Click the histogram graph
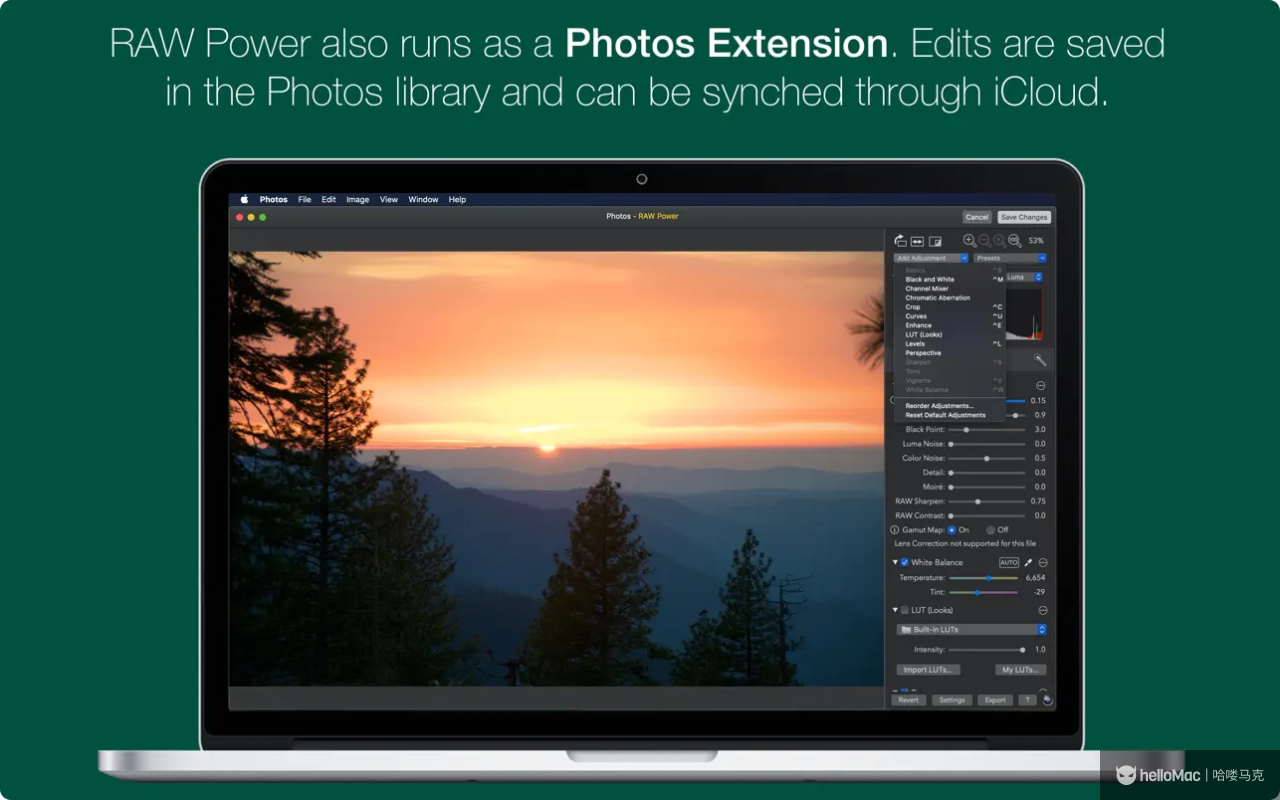This screenshot has width=1280, height=800. point(1024,314)
